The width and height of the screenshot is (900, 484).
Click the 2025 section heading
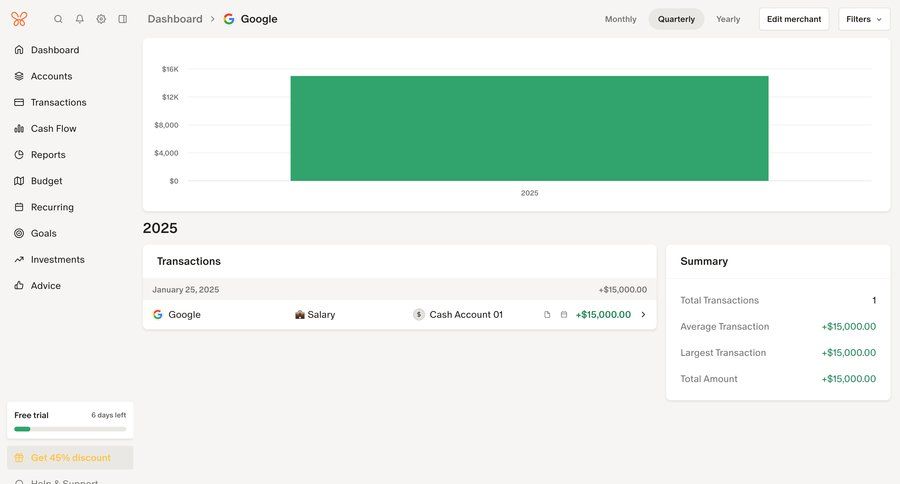pyautogui.click(x=160, y=228)
